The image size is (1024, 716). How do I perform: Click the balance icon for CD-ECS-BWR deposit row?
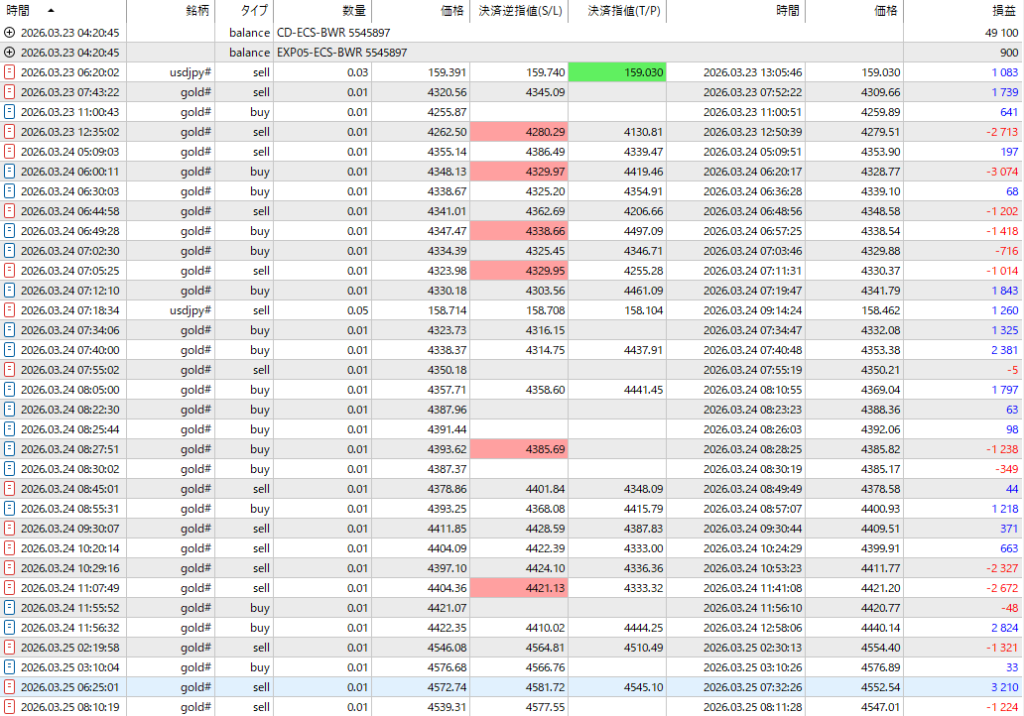(x=10, y=33)
